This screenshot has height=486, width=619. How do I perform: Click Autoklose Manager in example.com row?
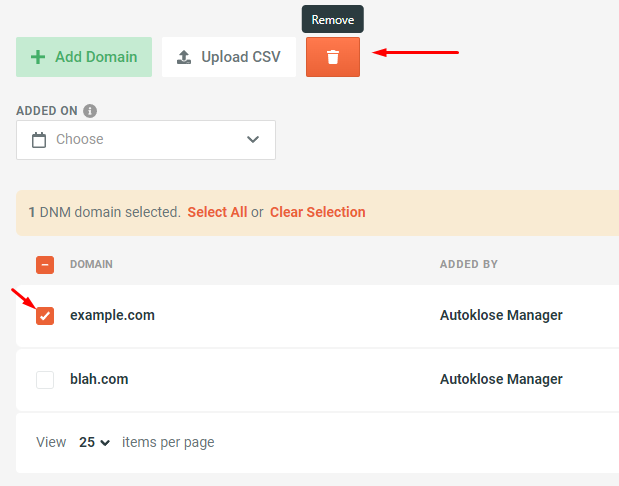point(501,315)
